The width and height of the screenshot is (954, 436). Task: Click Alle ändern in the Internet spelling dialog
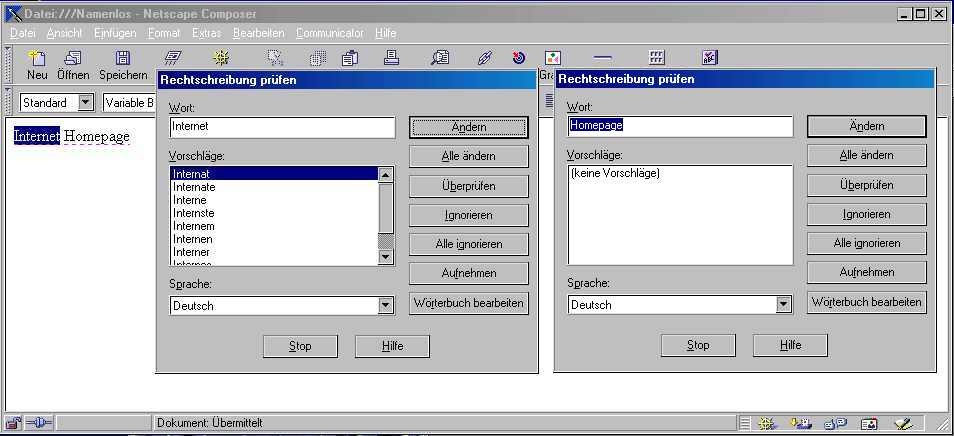point(468,156)
